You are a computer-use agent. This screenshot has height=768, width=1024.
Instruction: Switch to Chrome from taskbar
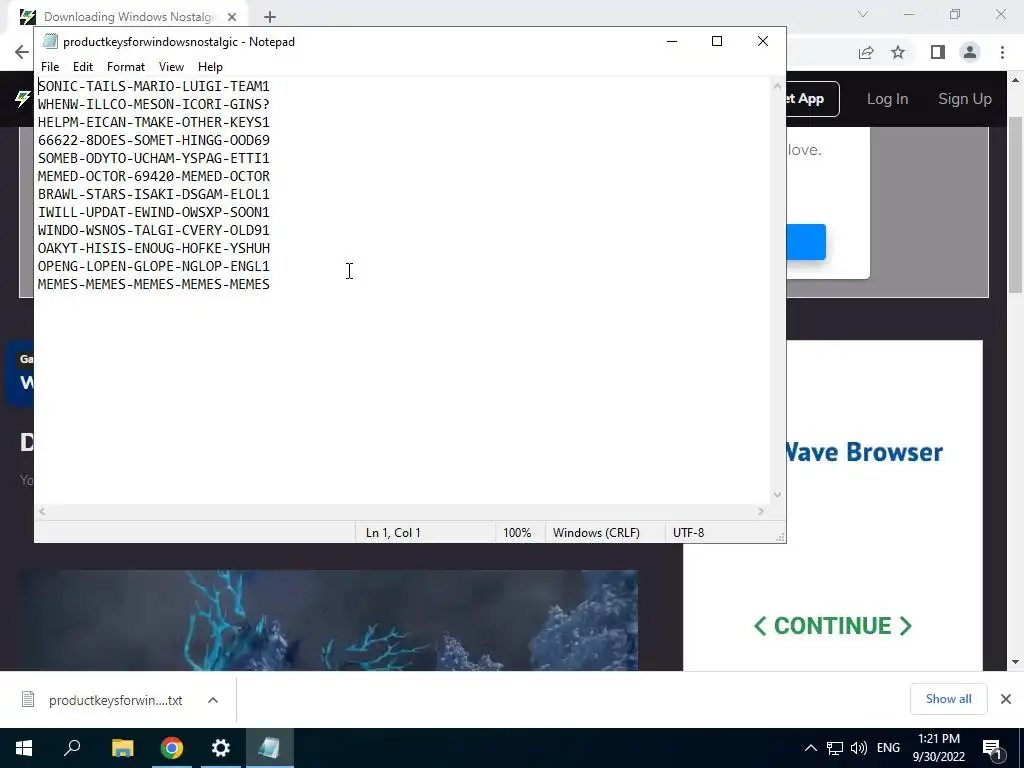(172, 748)
